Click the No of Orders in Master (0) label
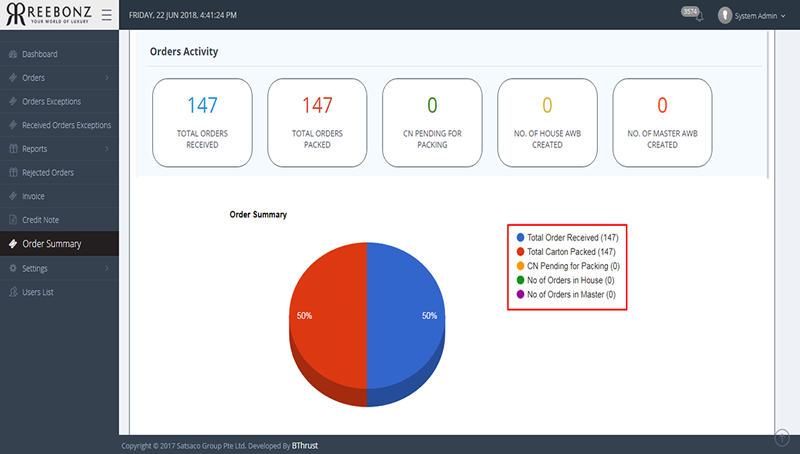The height and width of the screenshot is (454, 800). pyautogui.click(x=571, y=294)
